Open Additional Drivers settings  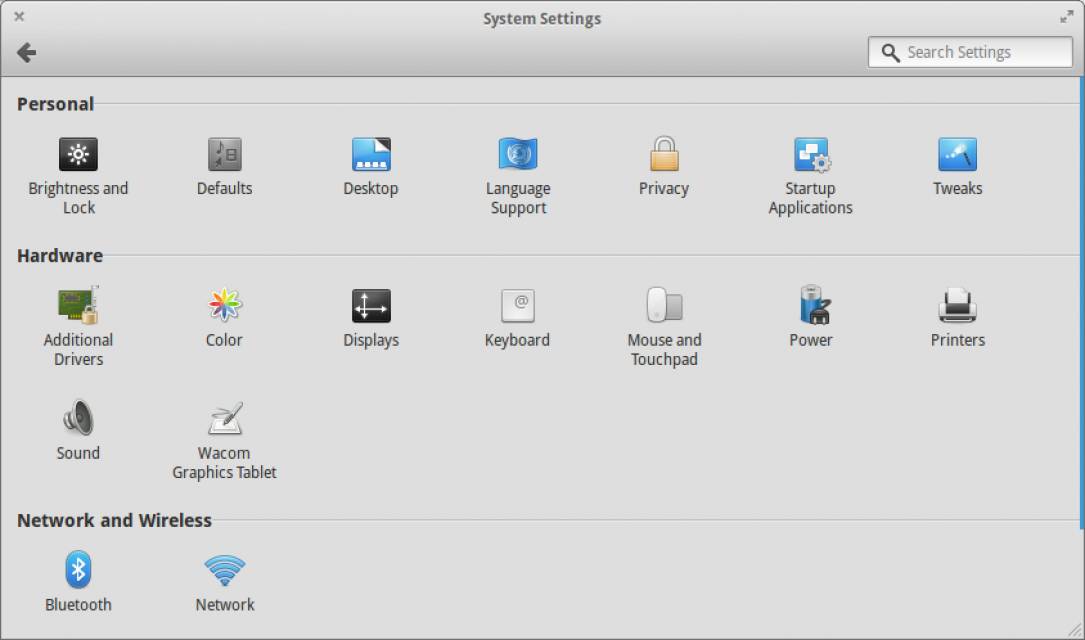[78, 306]
